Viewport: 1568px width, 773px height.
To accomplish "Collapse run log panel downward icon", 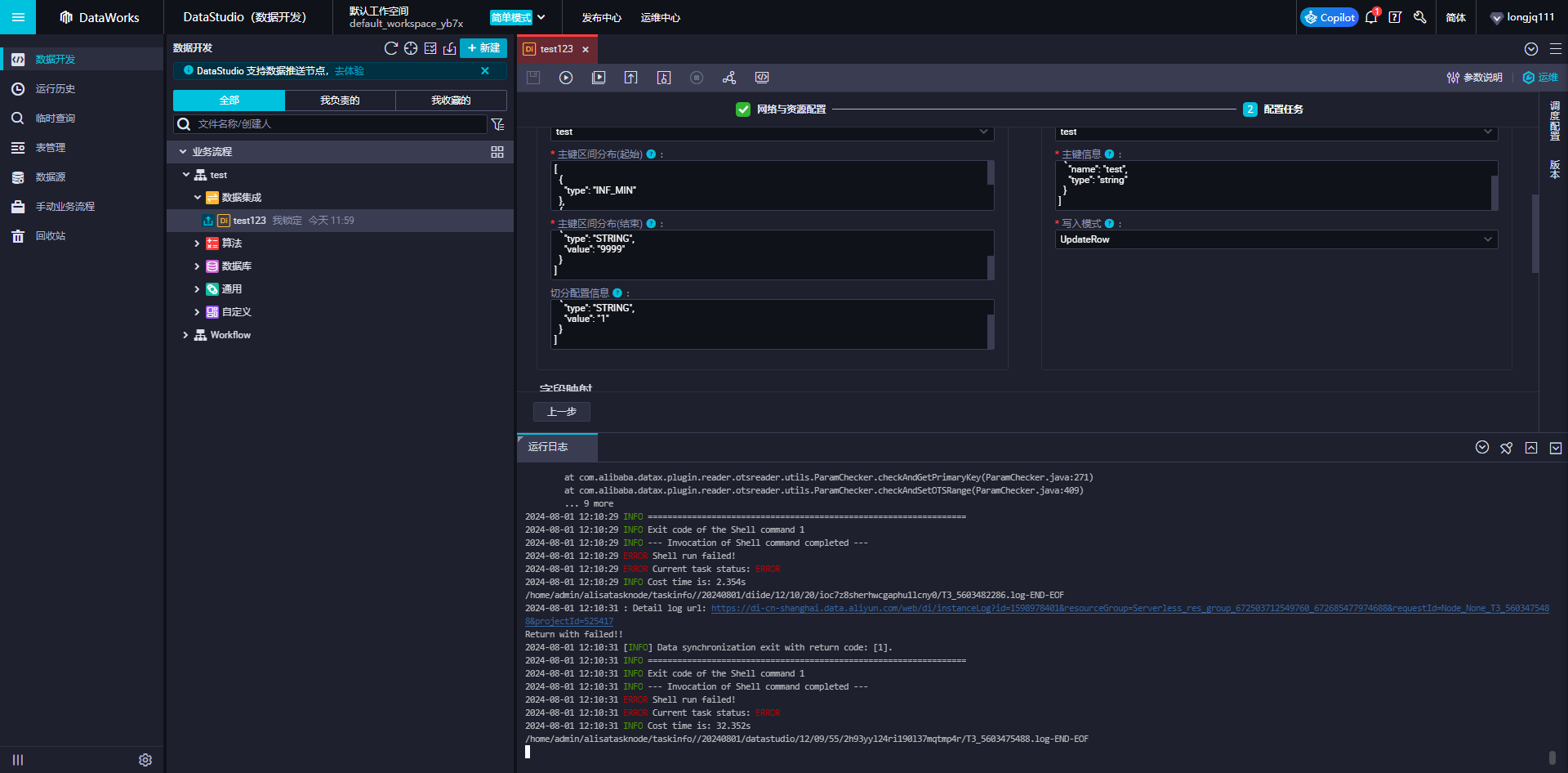I will 1556,448.
